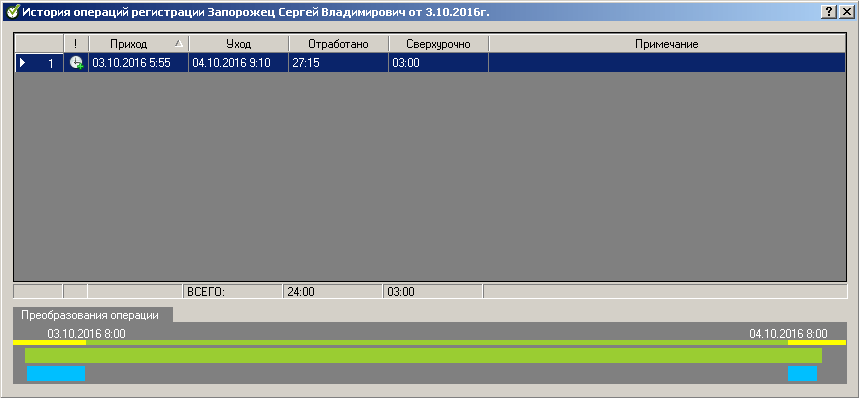Click the row pointer arrow in row 1
Viewport: 859px width, 398px height.
click(22, 63)
